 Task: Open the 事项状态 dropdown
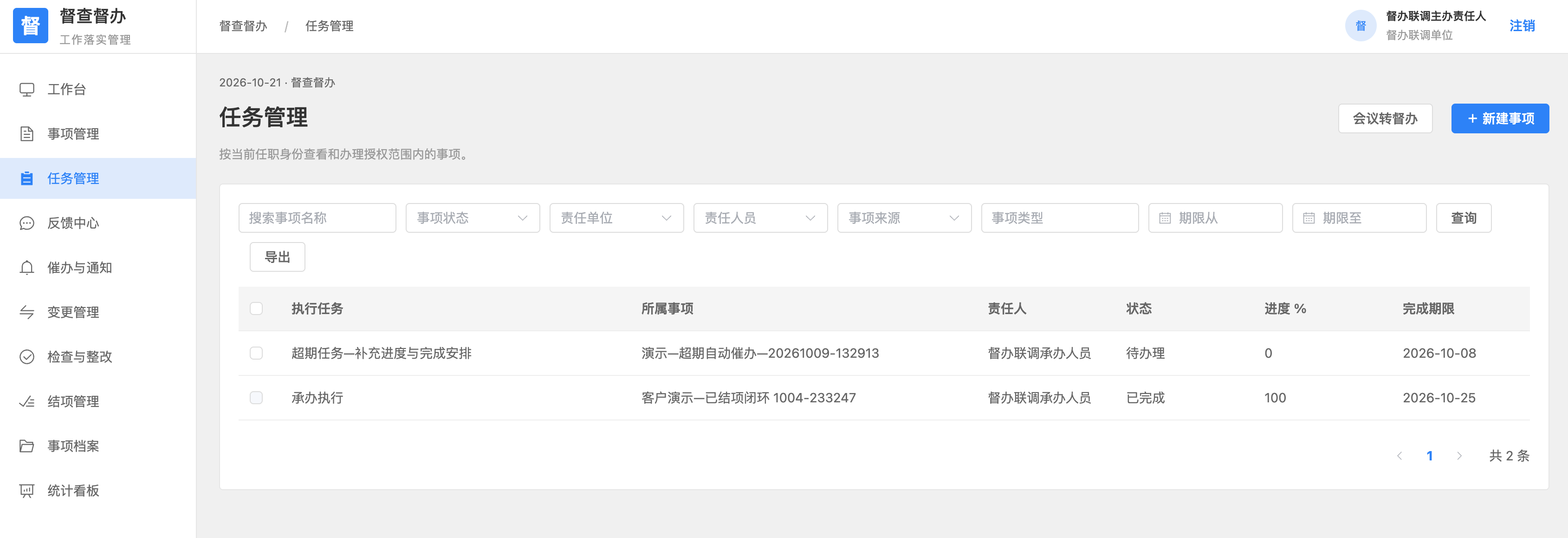point(473,218)
